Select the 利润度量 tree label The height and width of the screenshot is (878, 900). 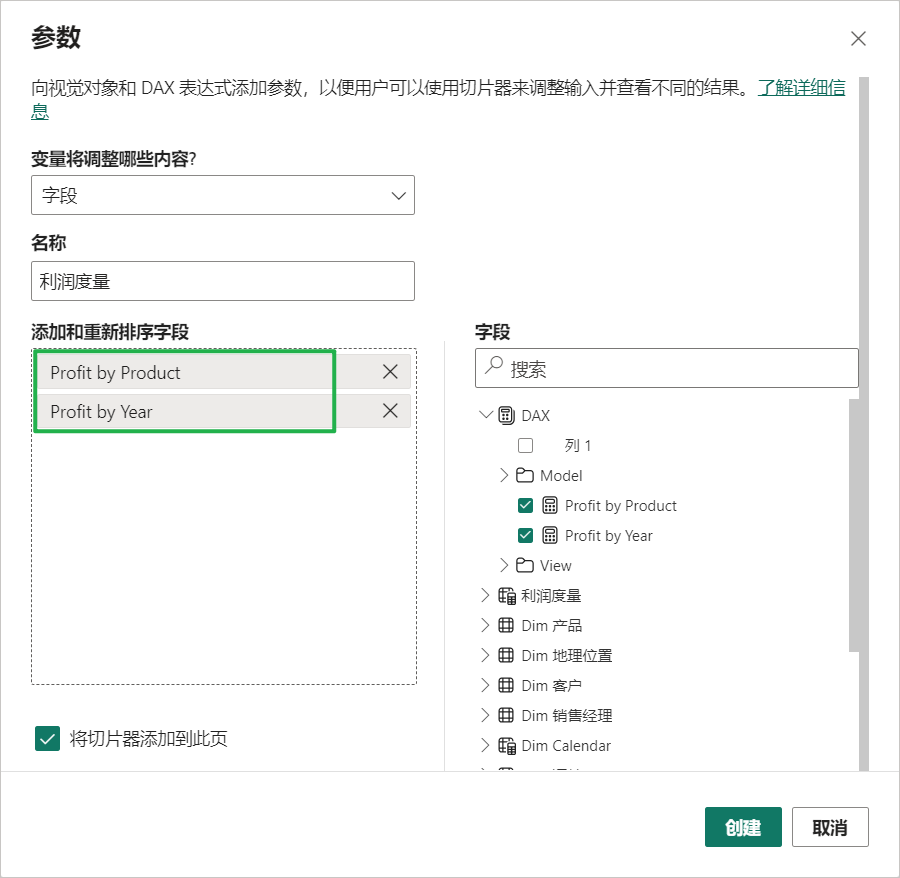coord(551,596)
